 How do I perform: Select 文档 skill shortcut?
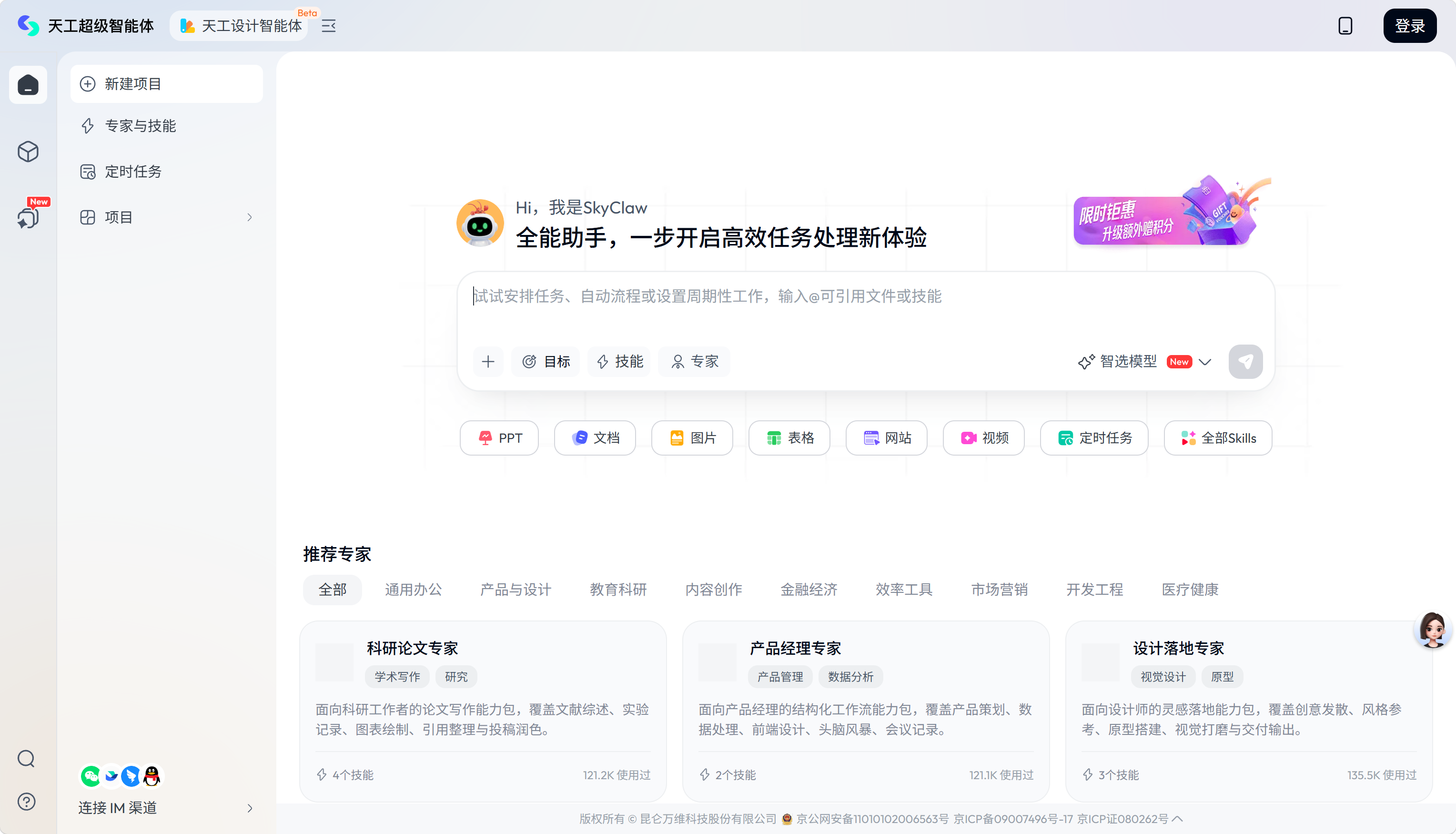coord(595,437)
